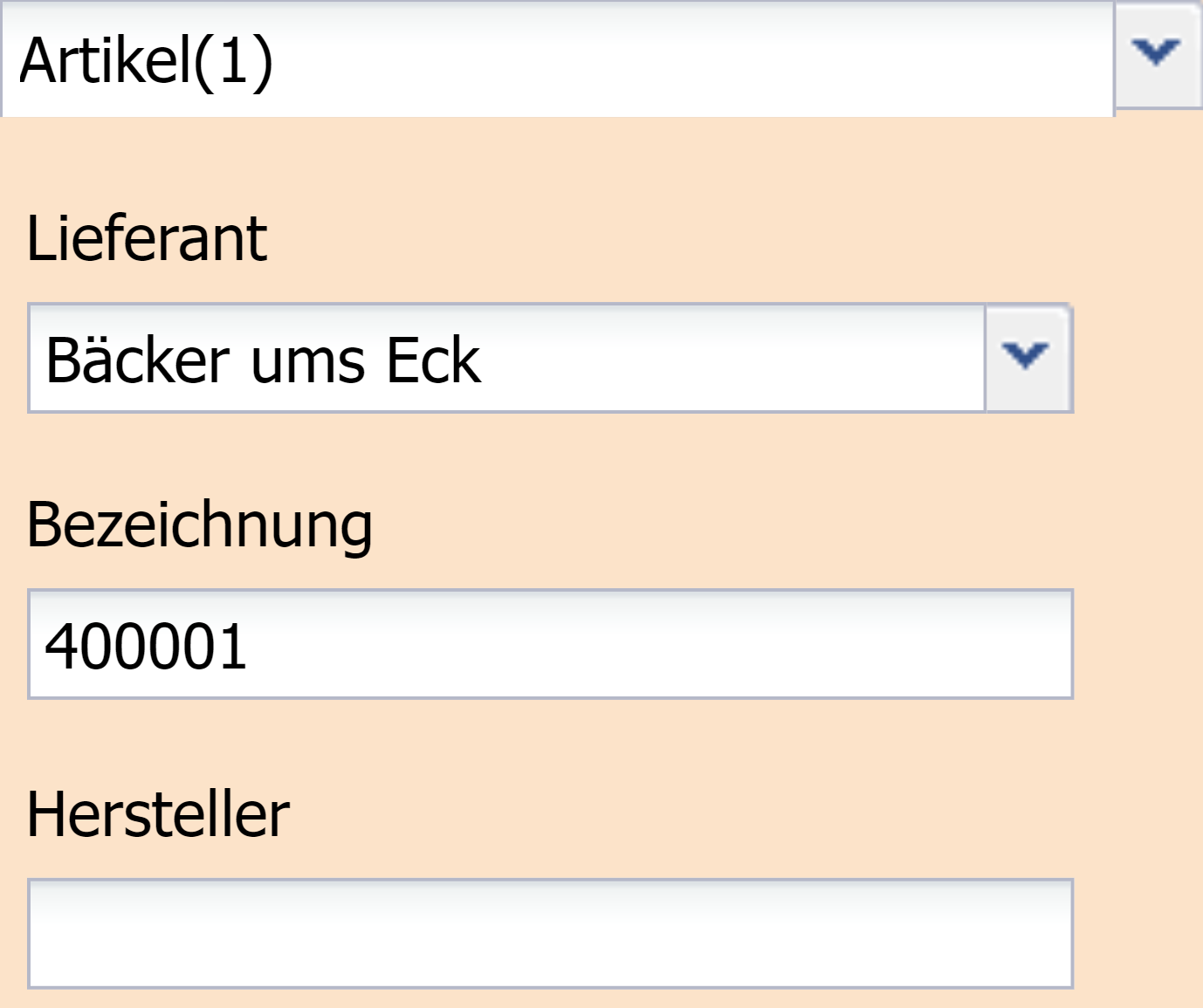The image size is (1203, 1008).
Task: Click the word "Eck" in supplier box
Action: [x=433, y=360]
